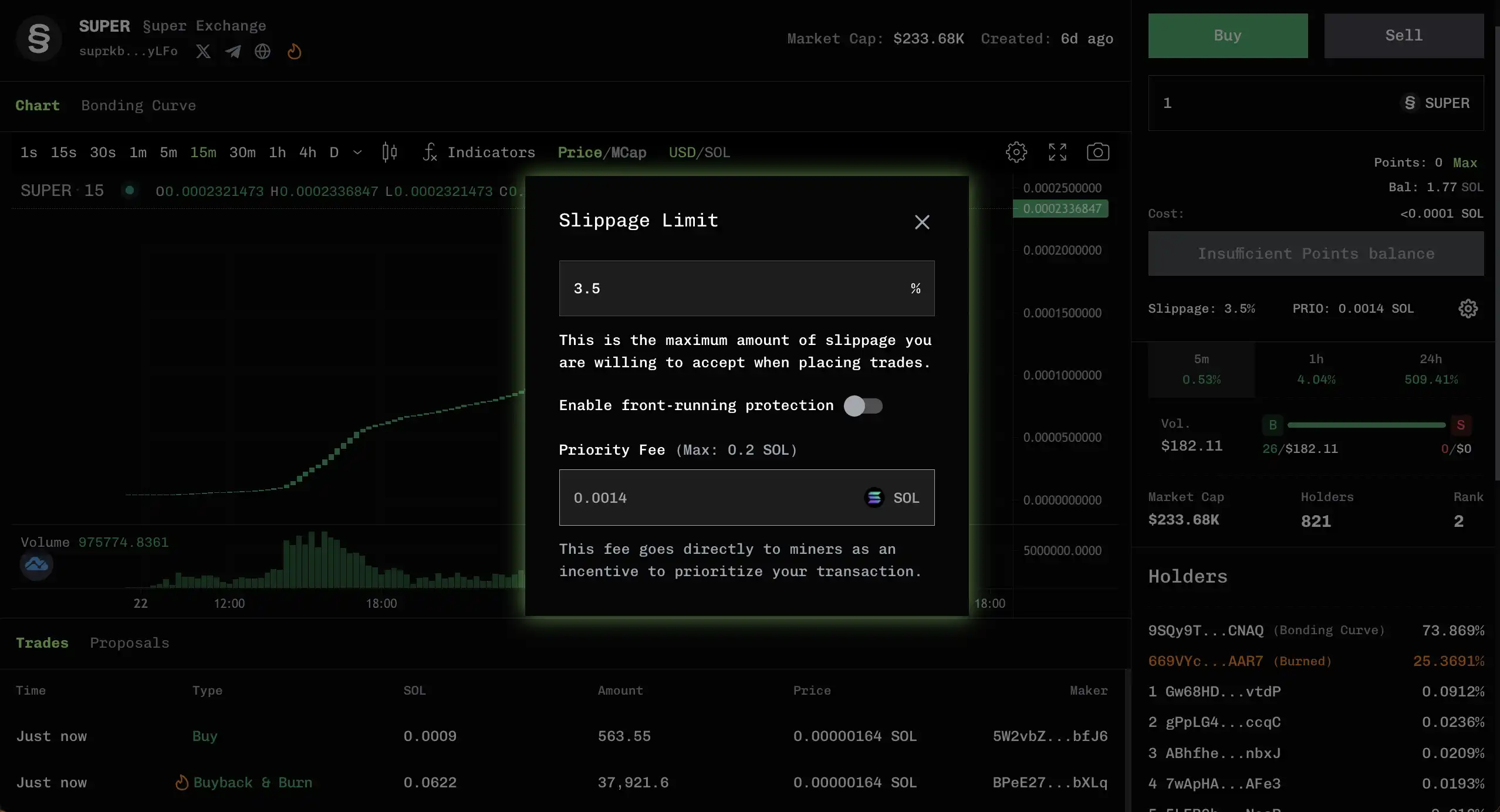Open the SUPER token selector

pyautogui.click(x=1437, y=103)
